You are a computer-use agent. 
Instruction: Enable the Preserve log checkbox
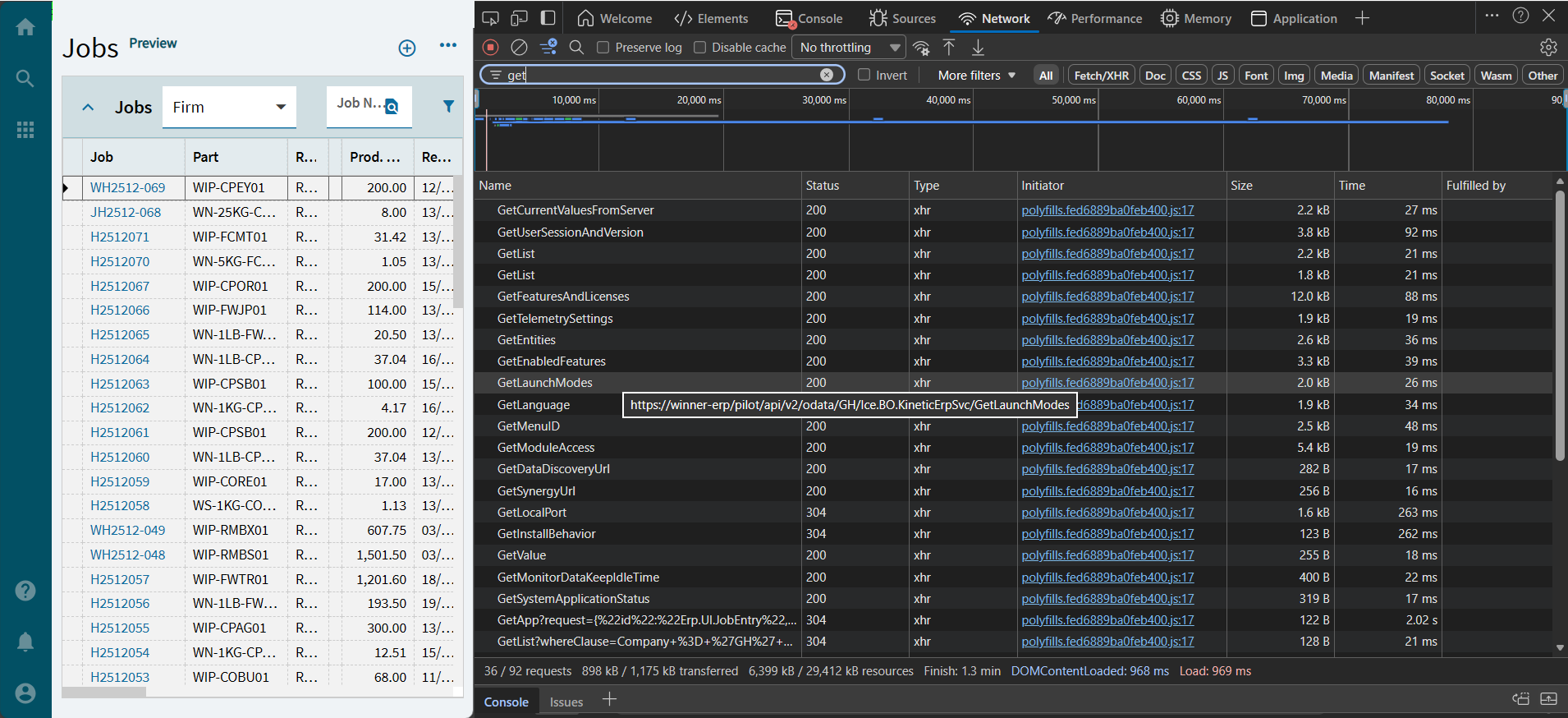click(x=603, y=48)
